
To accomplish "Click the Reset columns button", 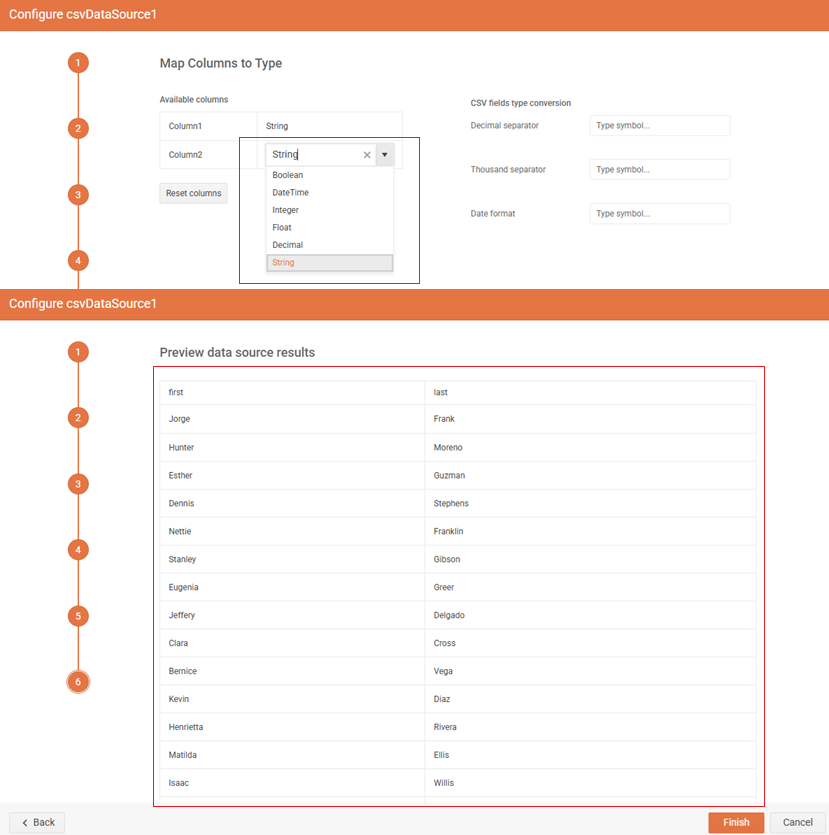I will pyautogui.click(x=193, y=193).
